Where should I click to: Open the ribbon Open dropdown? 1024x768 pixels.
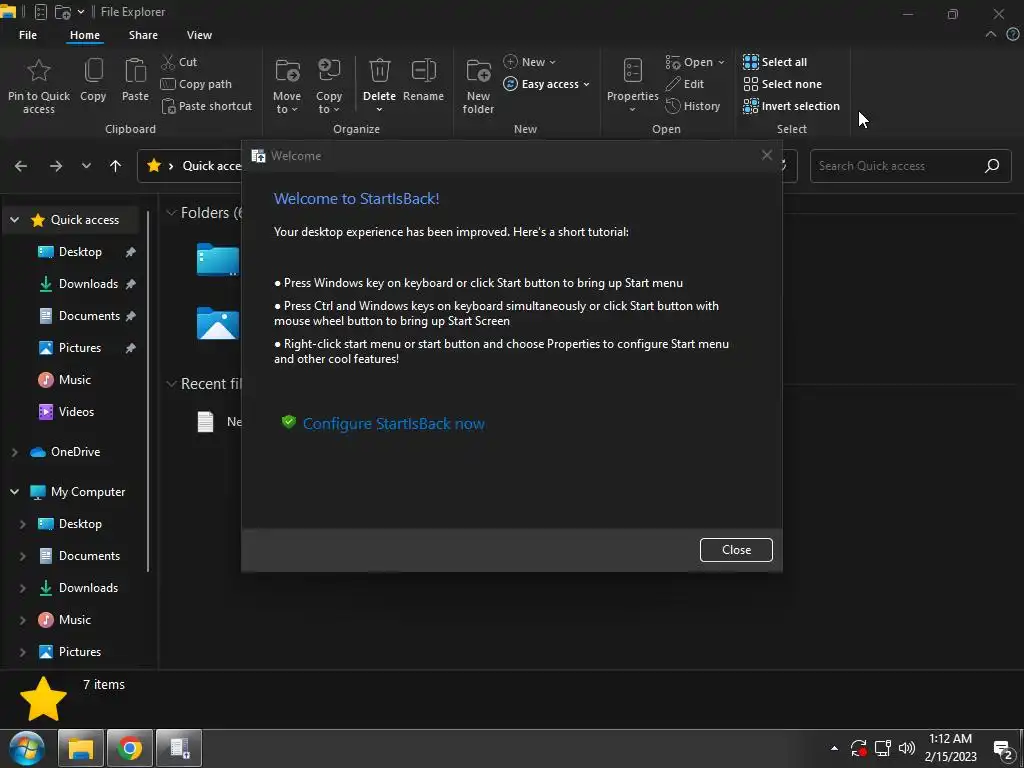pyautogui.click(x=695, y=62)
